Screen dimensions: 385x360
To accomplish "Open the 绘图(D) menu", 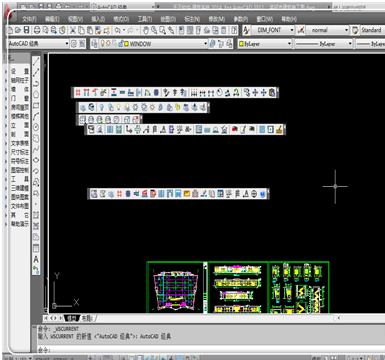I will point(168,19).
